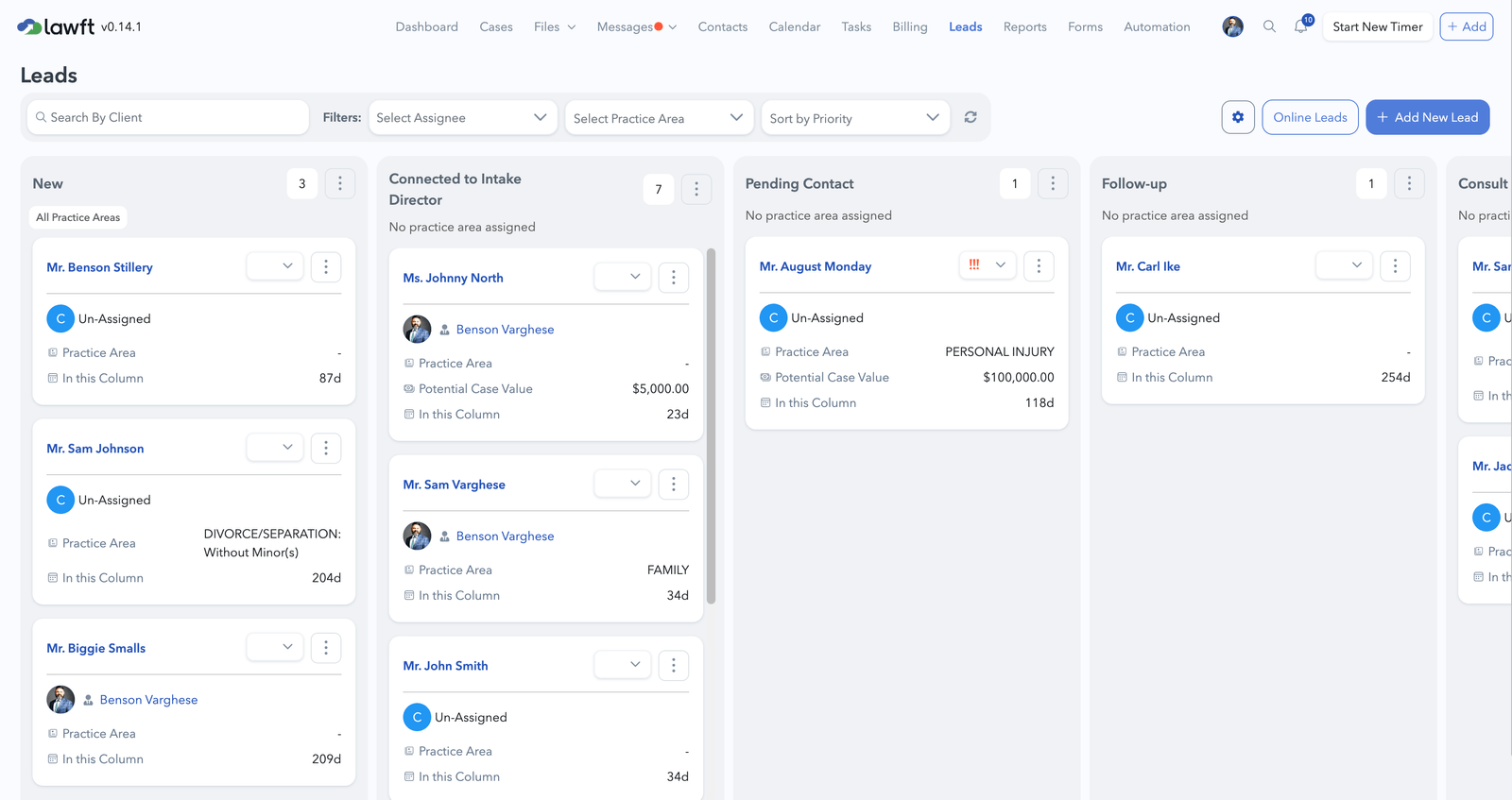This screenshot has height=800, width=1512.
Task: Click assignee photo on Biggie Smalls card
Action: point(60,699)
